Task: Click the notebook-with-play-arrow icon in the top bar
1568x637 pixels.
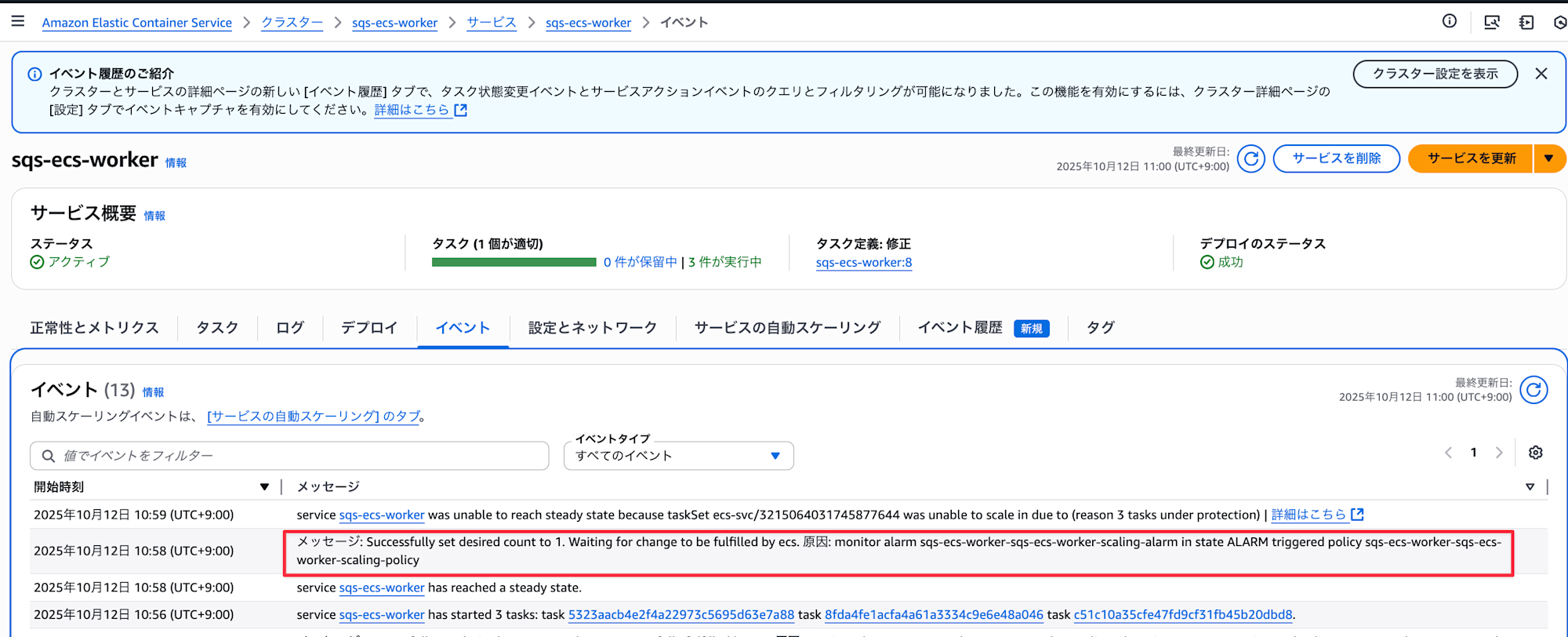Action: click(x=1526, y=22)
